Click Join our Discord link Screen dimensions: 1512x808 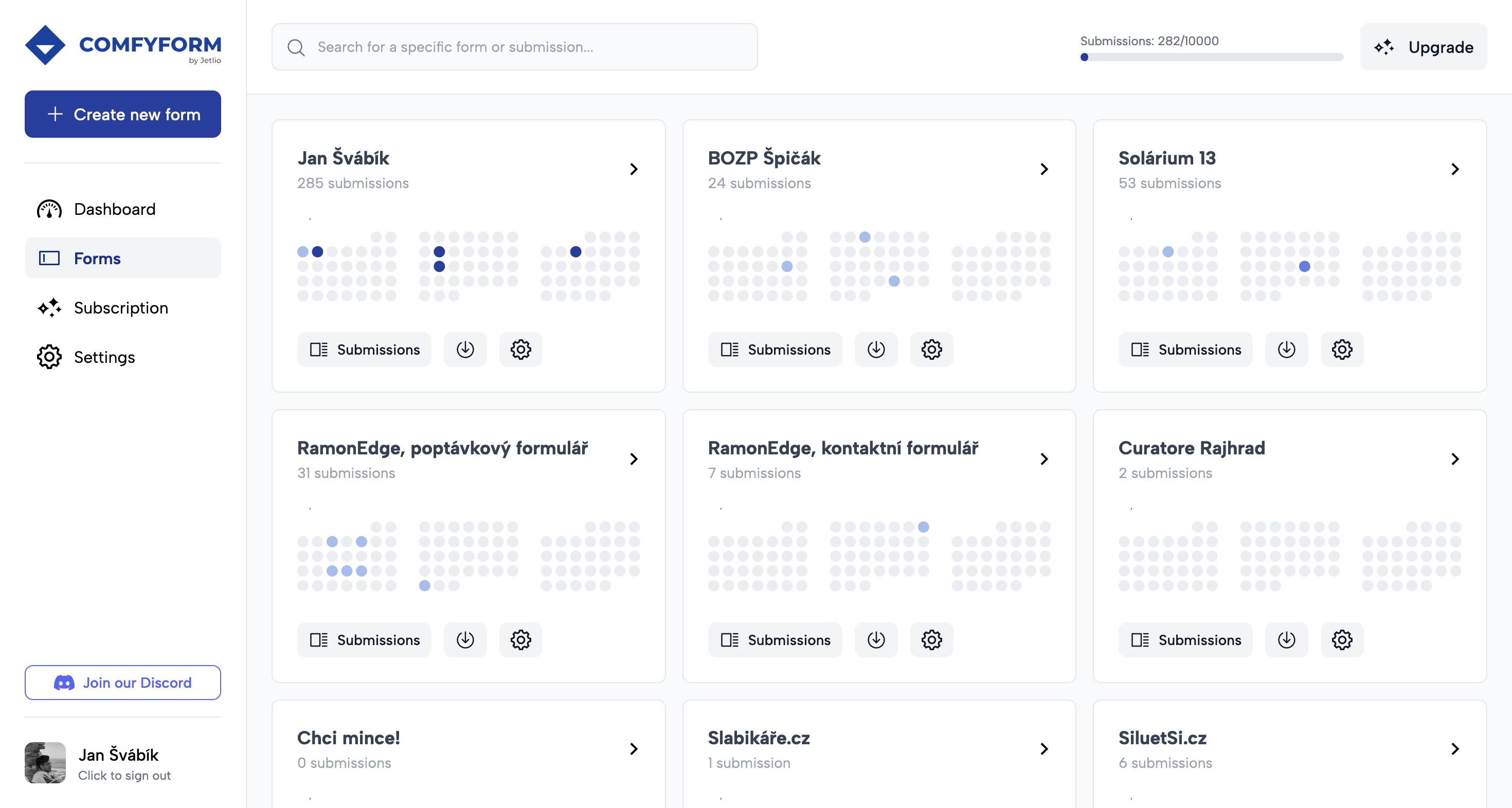point(123,683)
